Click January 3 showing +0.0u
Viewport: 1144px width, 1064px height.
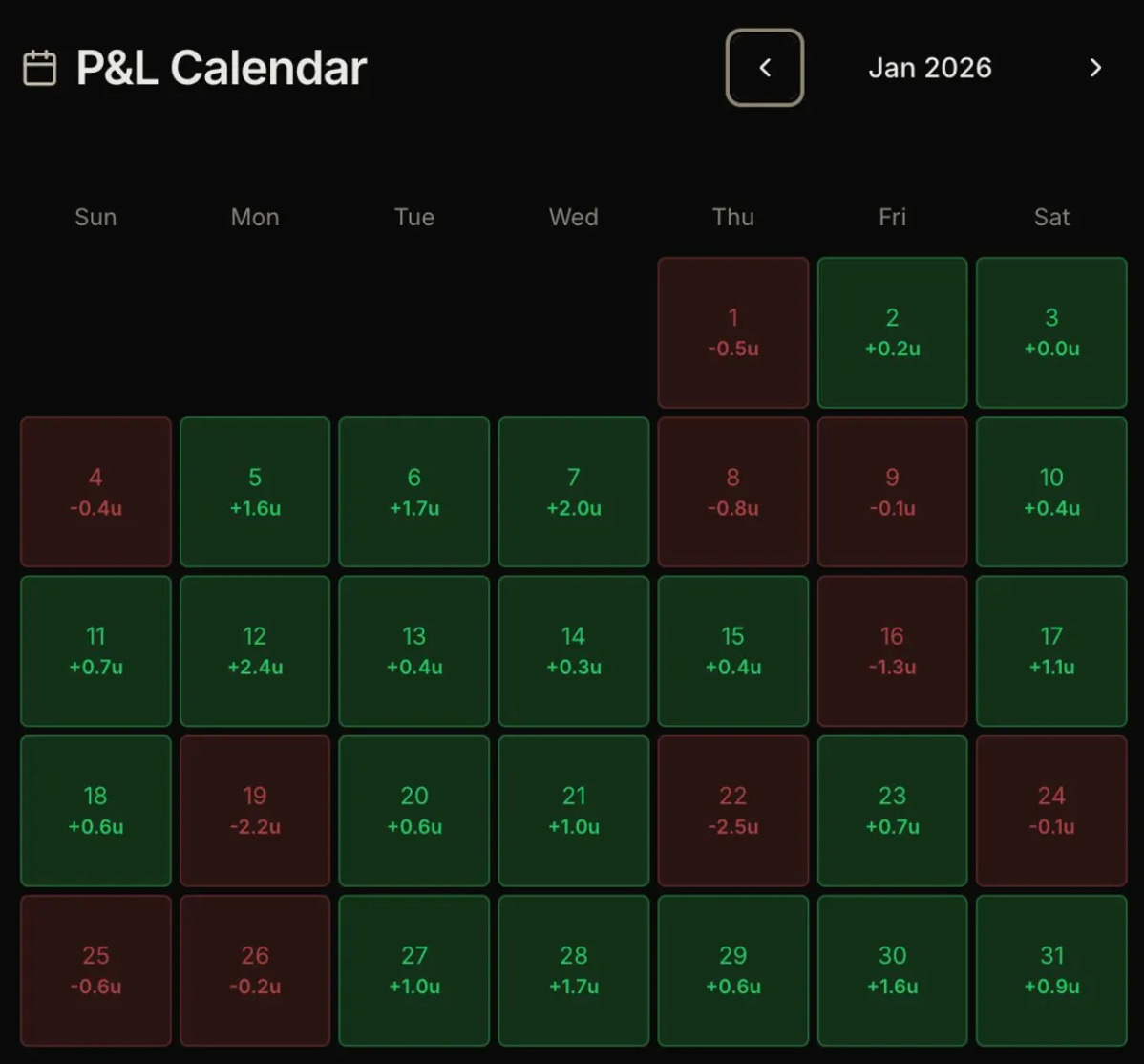click(x=1050, y=331)
